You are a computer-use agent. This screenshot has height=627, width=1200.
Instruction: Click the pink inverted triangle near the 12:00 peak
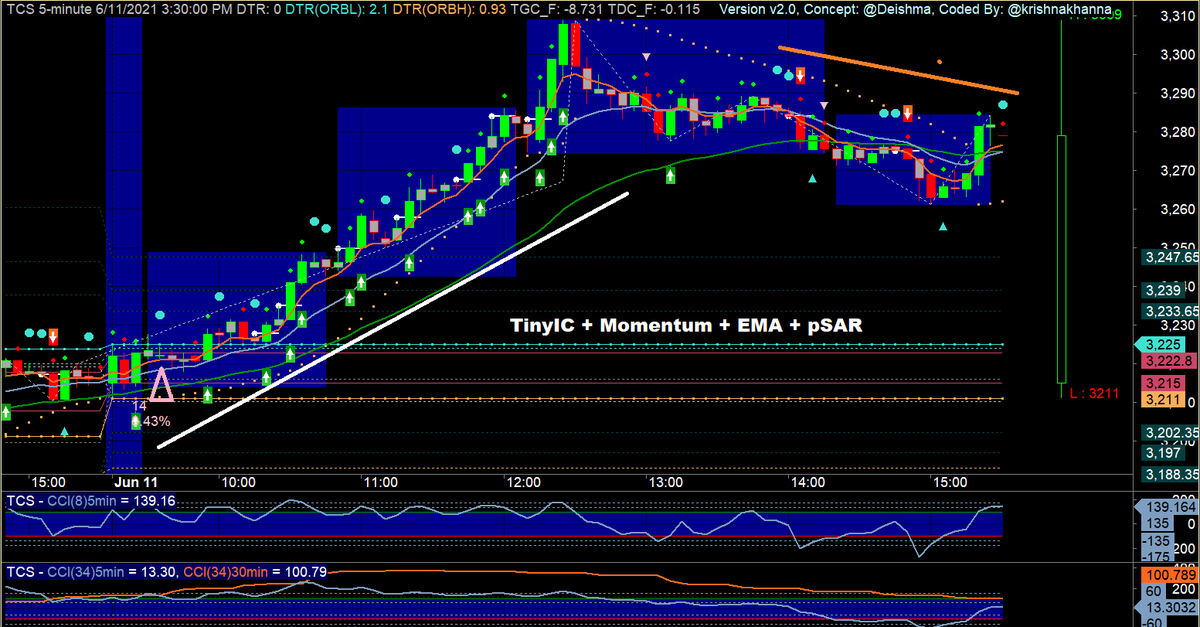point(645,56)
